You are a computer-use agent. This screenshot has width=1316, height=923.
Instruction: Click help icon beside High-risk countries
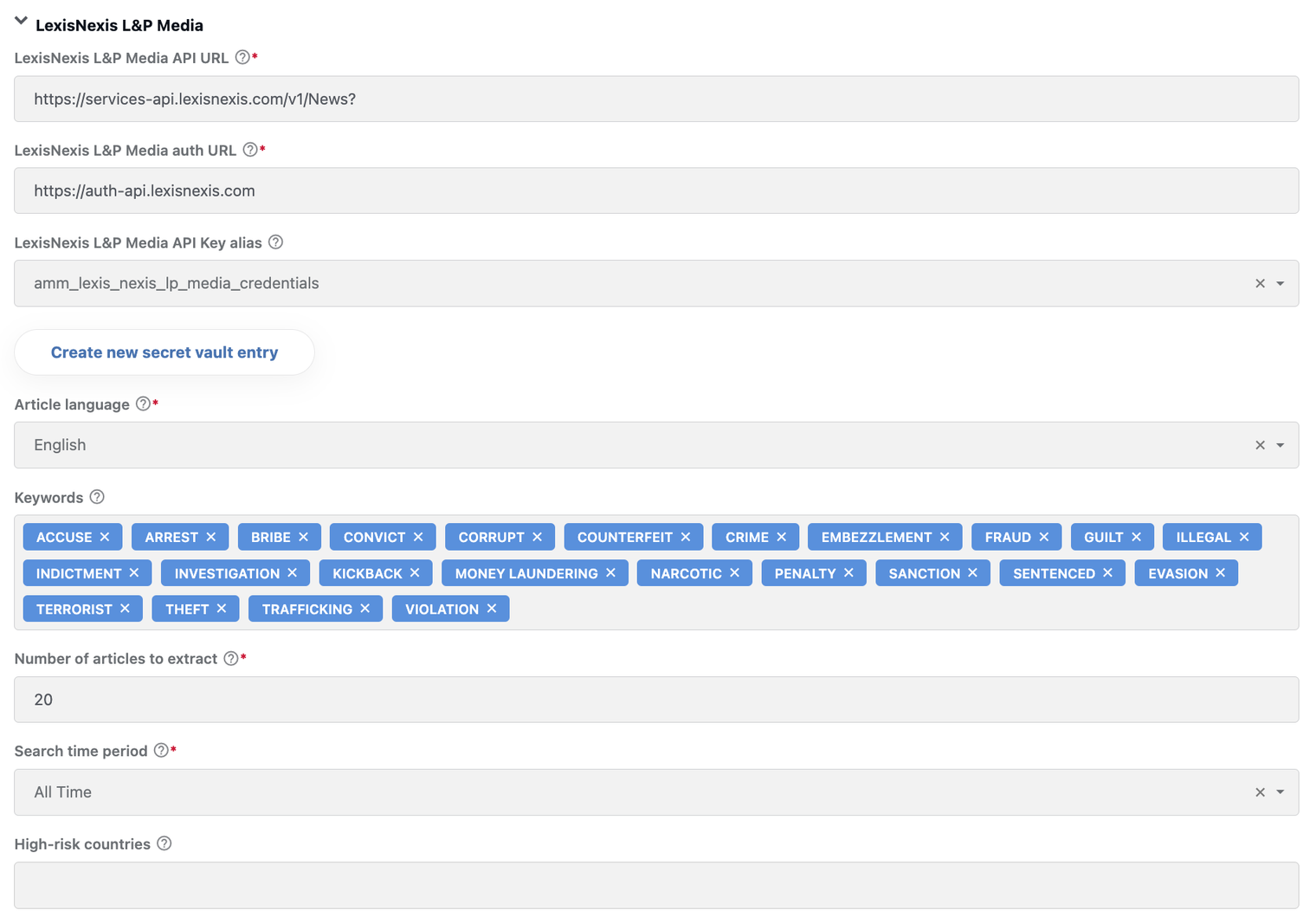click(x=164, y=844)
